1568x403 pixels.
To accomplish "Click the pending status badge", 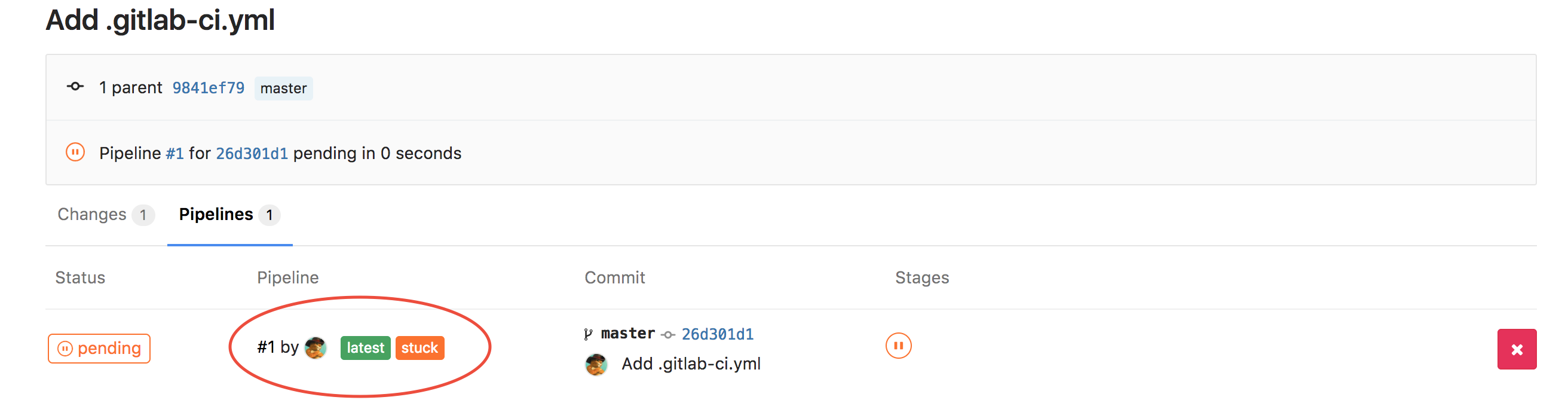I will tap(99, 348).
